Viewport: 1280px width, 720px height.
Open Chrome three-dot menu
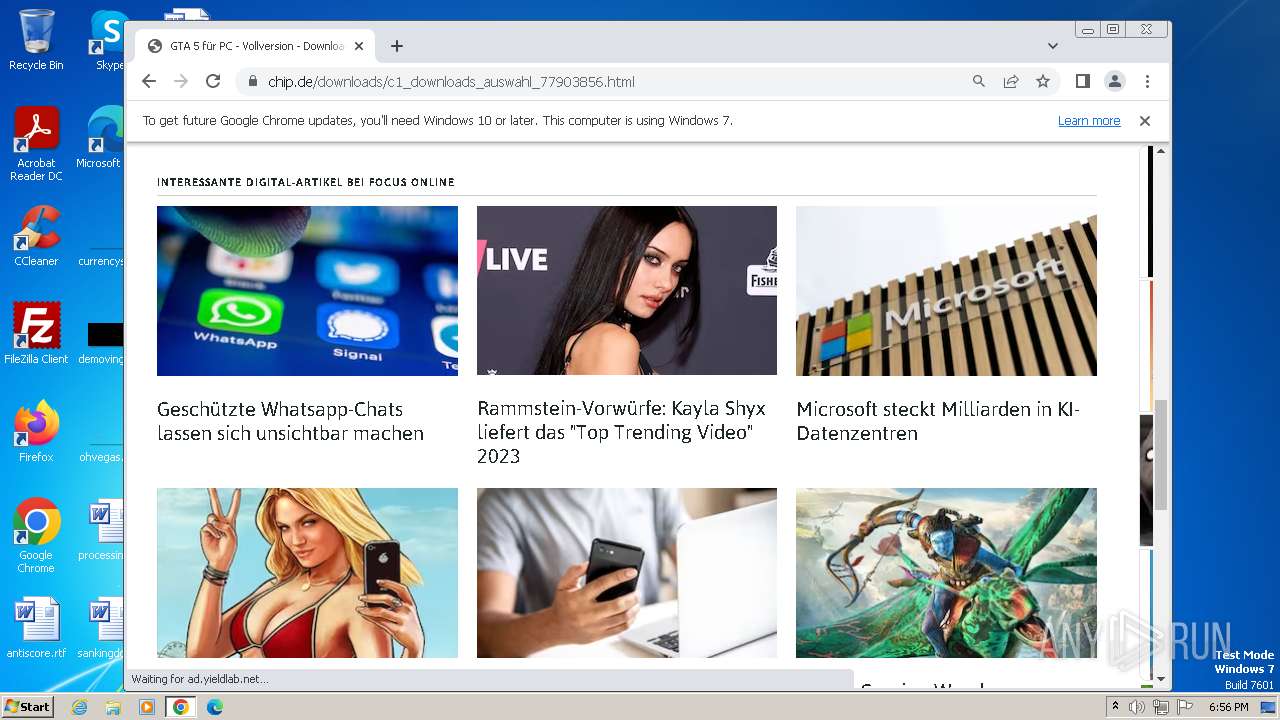pos(1147,82)
